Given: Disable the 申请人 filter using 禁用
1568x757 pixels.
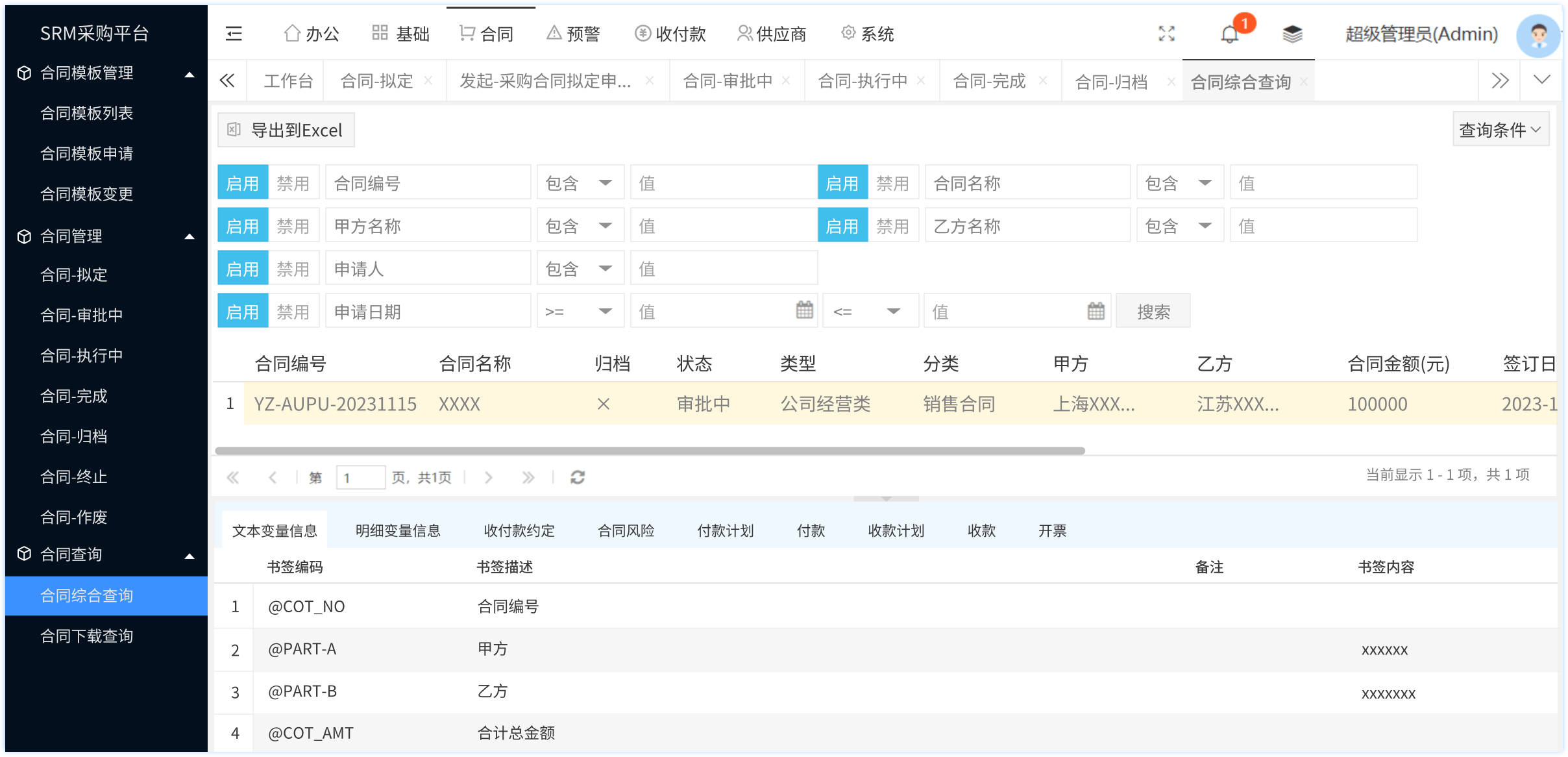Looking at the screenshot, I should click(293, 269).
